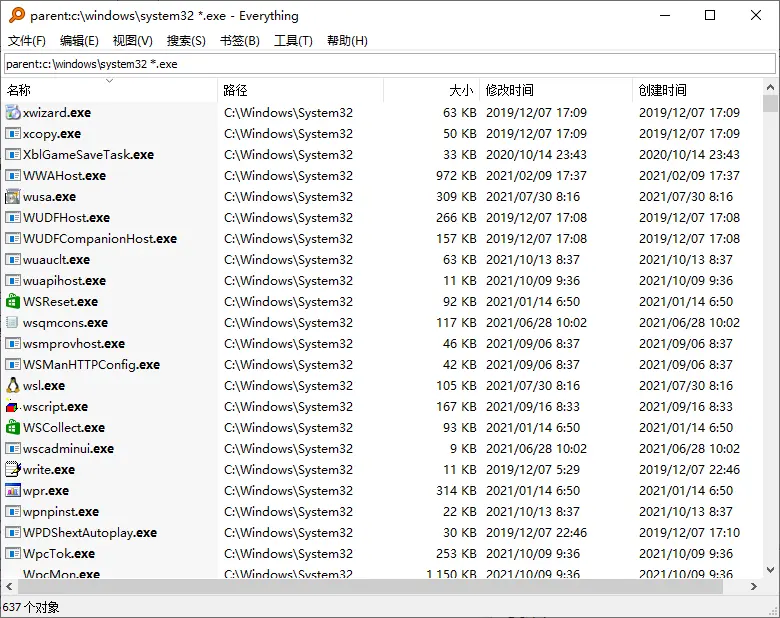Select the WSManHTTPConfig.exe file name
This screenshot has width=780, height=618.
(x=92, y=365)
